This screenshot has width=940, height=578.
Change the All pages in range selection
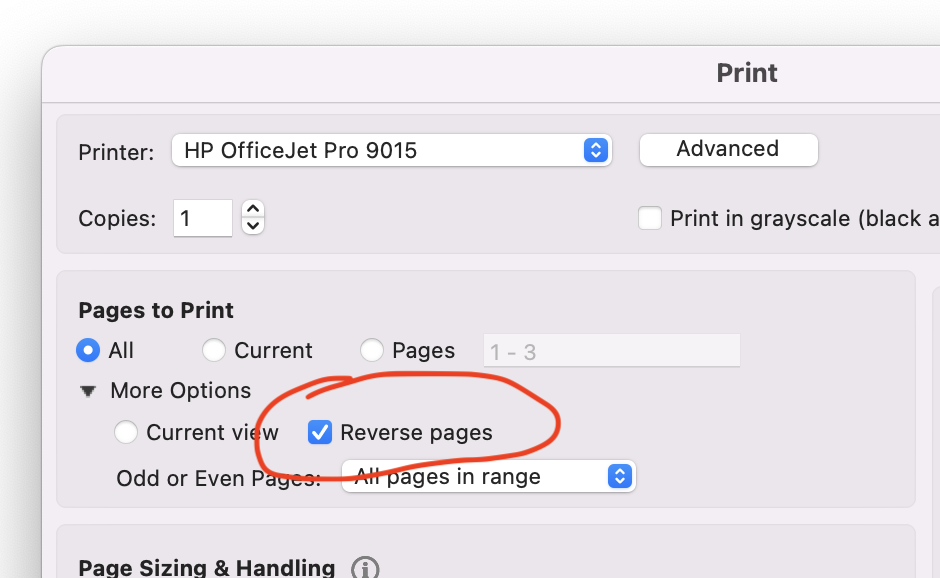[x=488, y=476]
